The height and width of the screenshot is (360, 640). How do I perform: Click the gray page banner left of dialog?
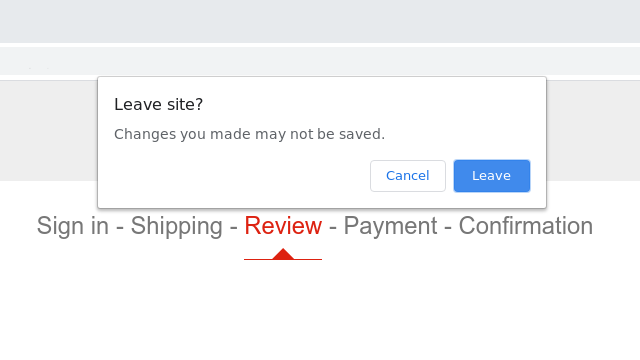click(x=49, y=131)
